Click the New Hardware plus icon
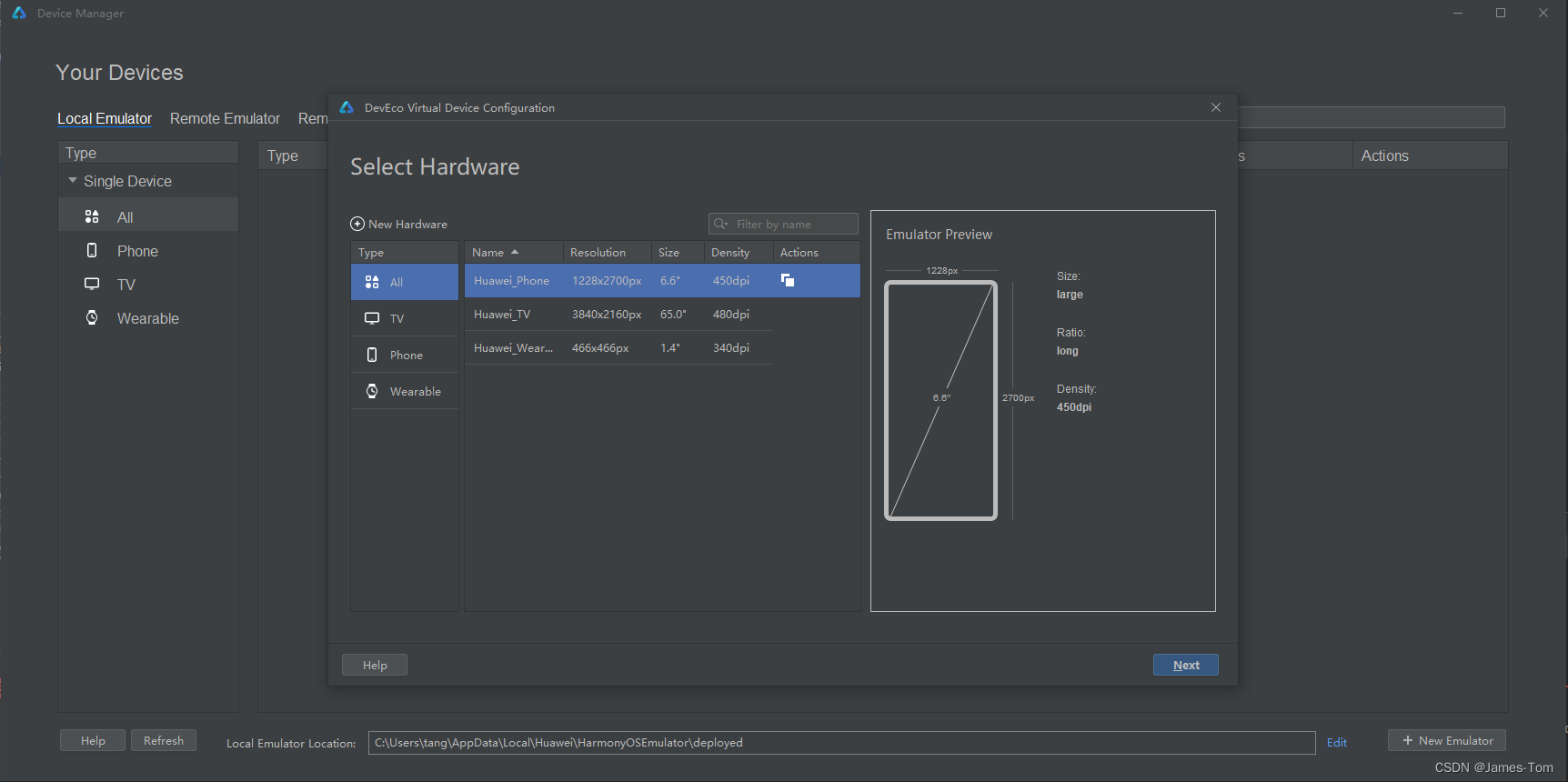 pos(357,224)
